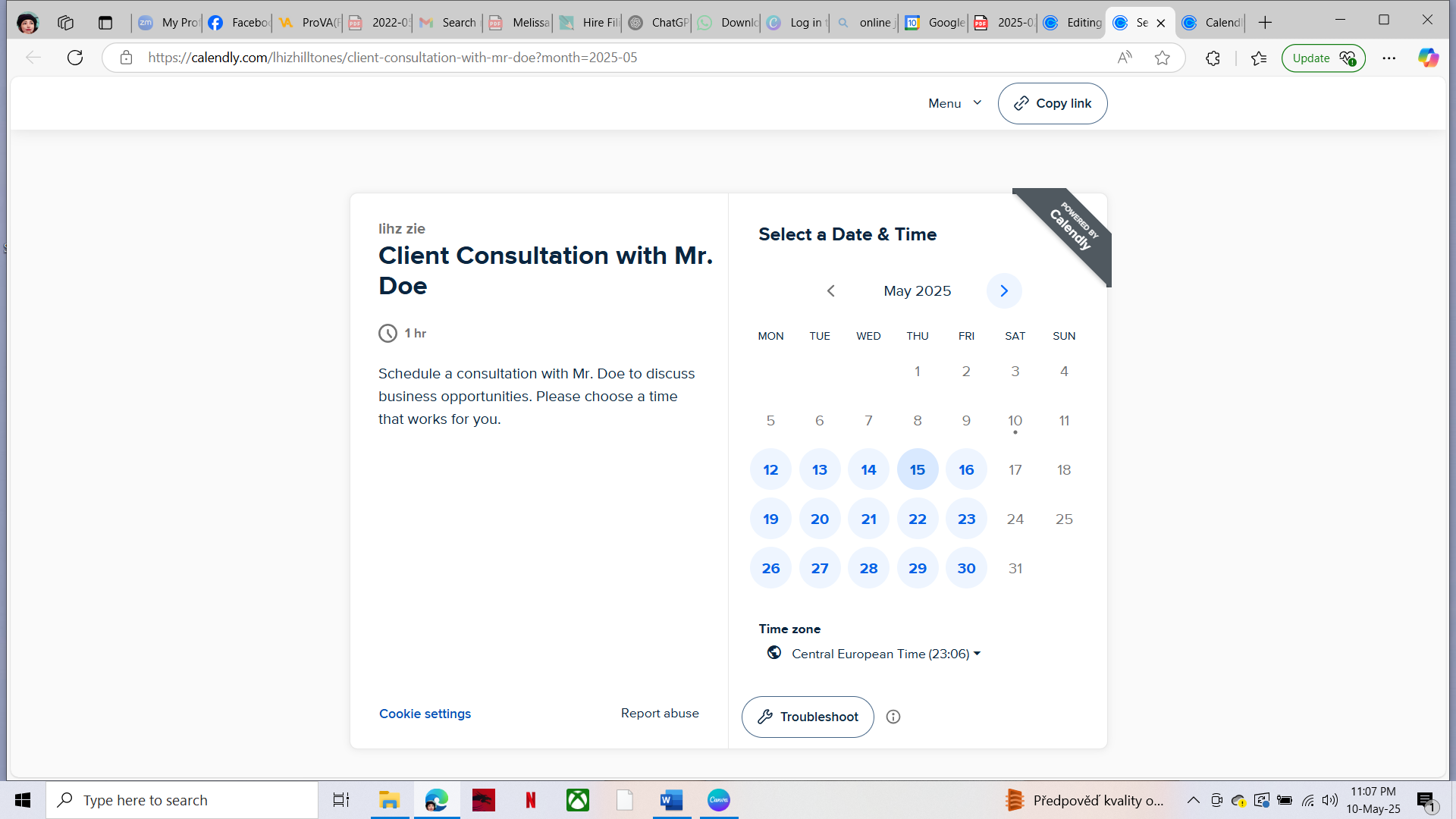Click the Copy link button
Screen dimensions: 1456x819
[1052, 103]
